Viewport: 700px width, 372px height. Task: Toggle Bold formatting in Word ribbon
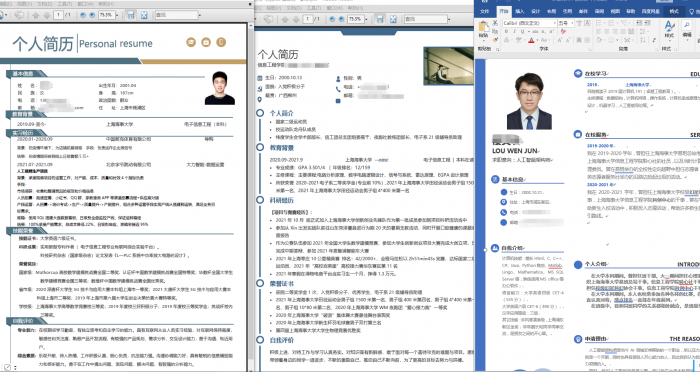tap(506, 32)
